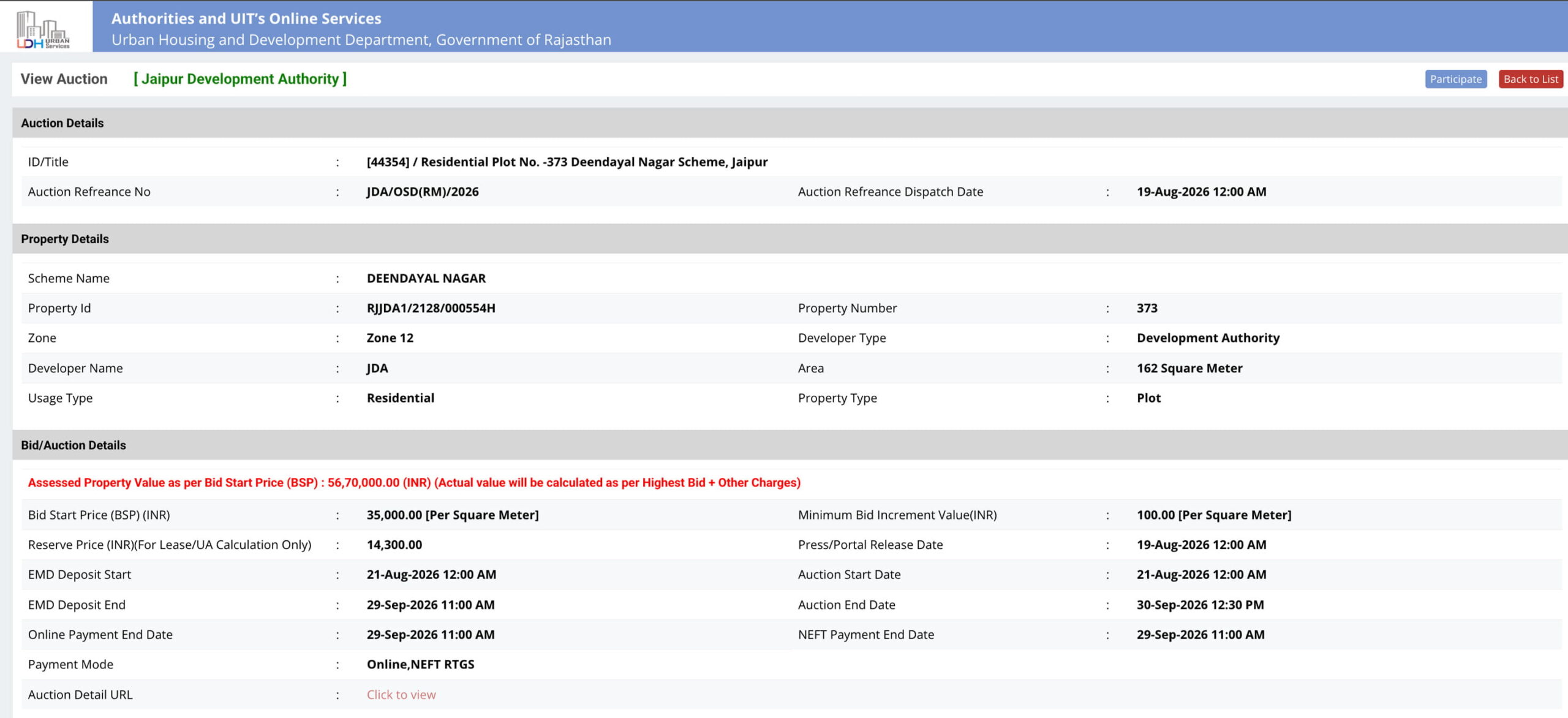Click reserve price value 14,300.00
This screenshot has width=1568, height=718.
tap(394, 545)
